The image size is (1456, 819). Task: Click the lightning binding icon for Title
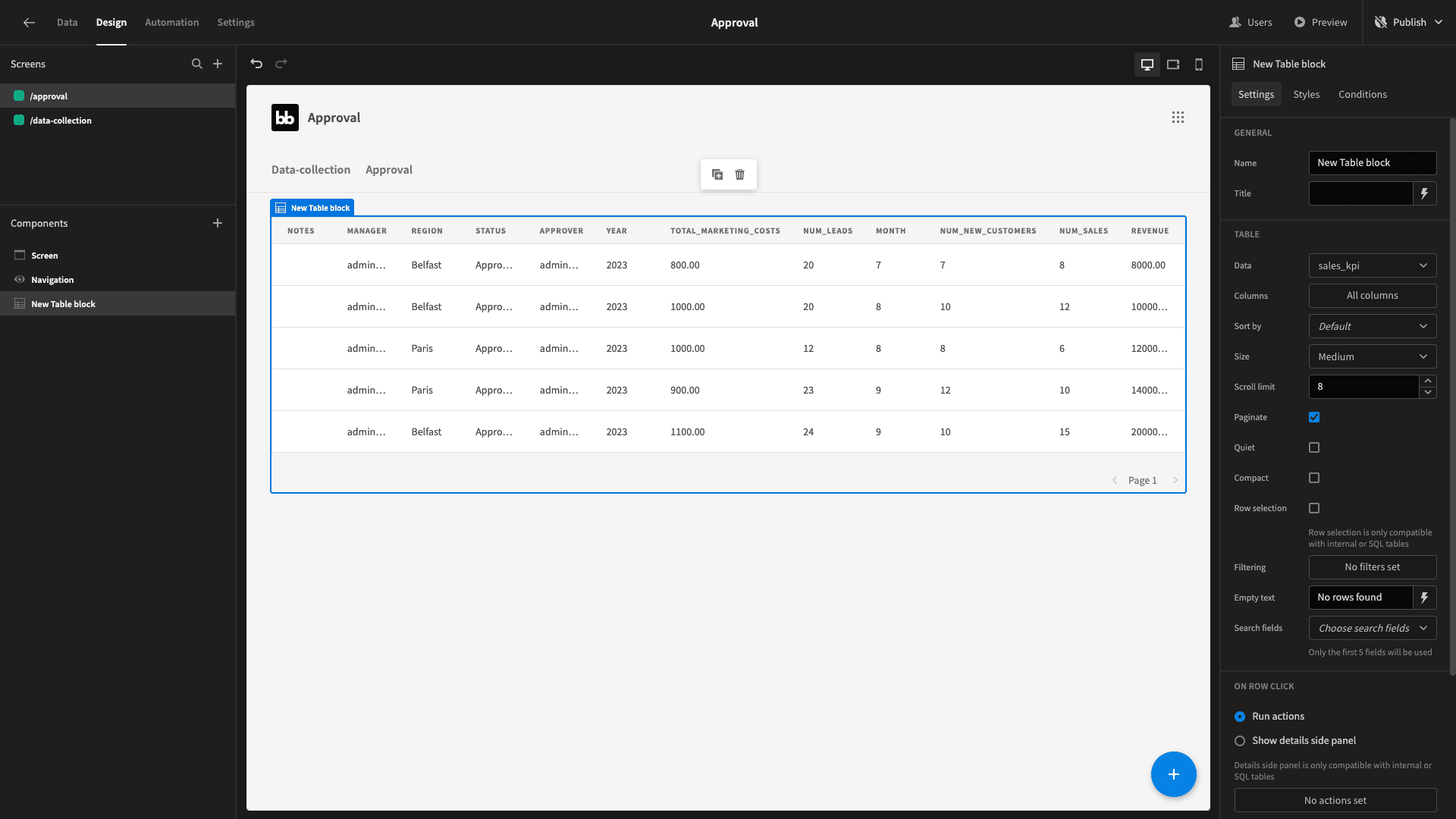pyautogui.click(x=1425, y=193)
